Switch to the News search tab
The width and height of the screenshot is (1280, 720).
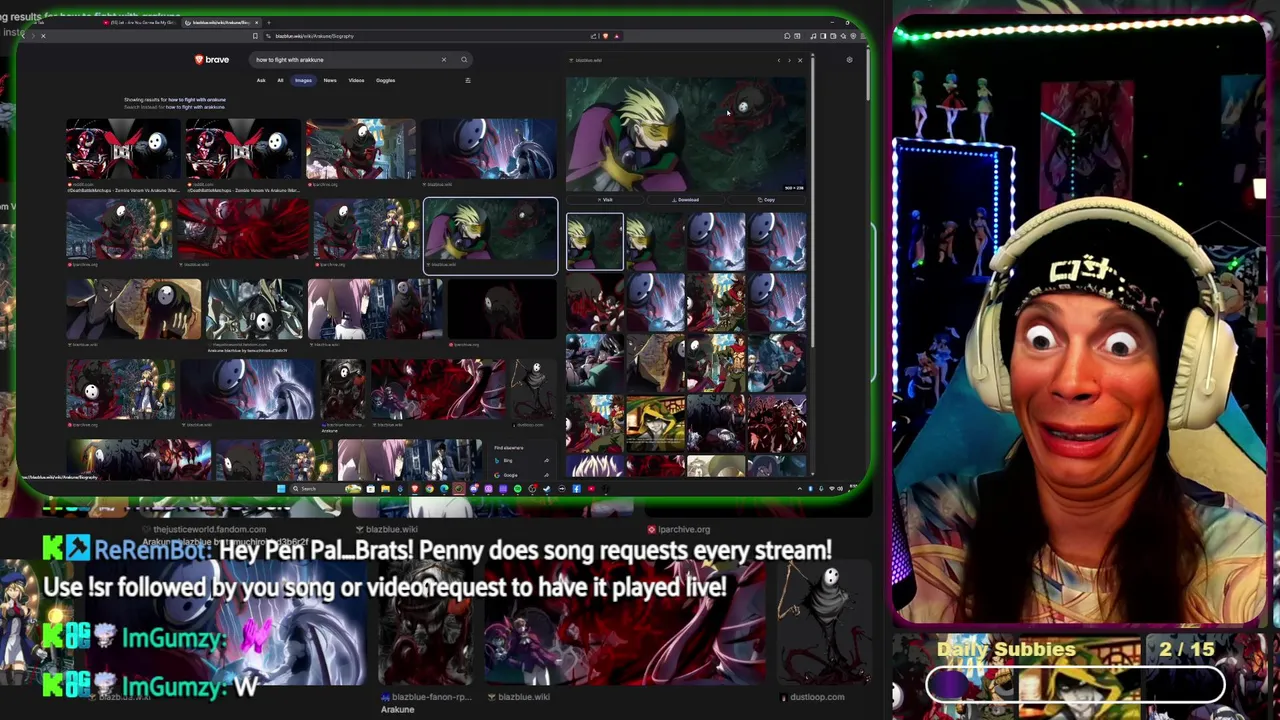point(330,80)
